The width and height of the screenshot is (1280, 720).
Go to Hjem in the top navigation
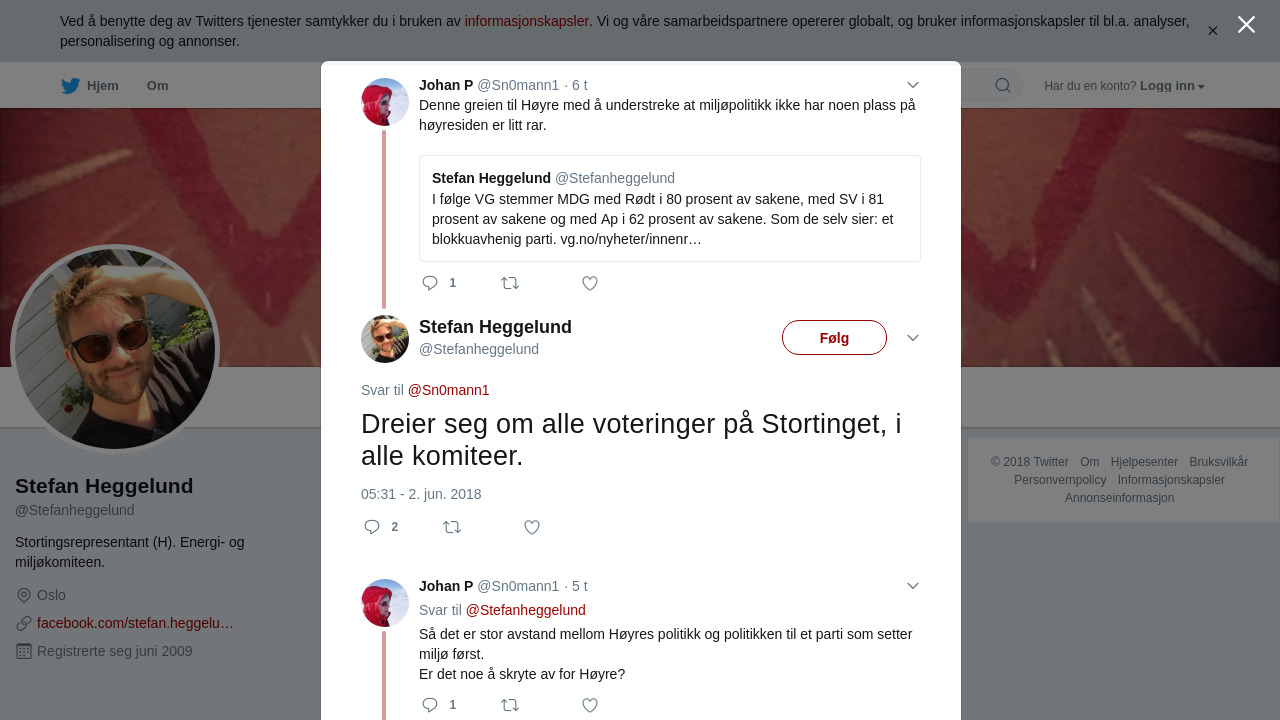90,86
